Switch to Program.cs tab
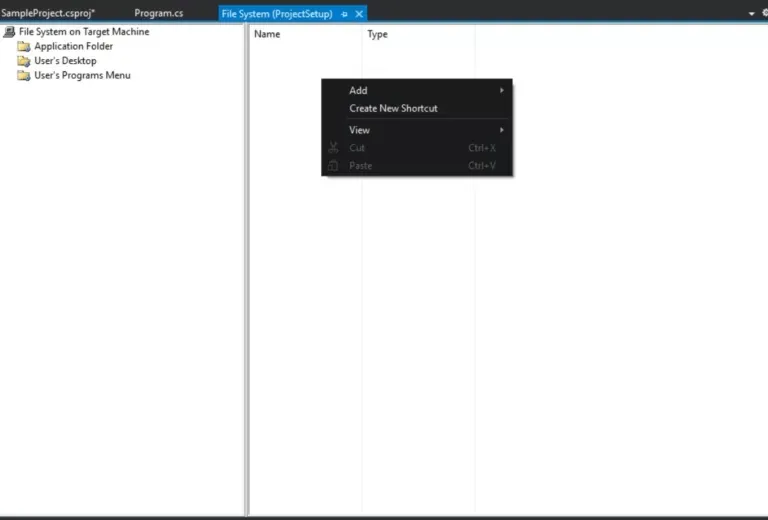This screenshot has width=768, height=520. coord(159,13)
